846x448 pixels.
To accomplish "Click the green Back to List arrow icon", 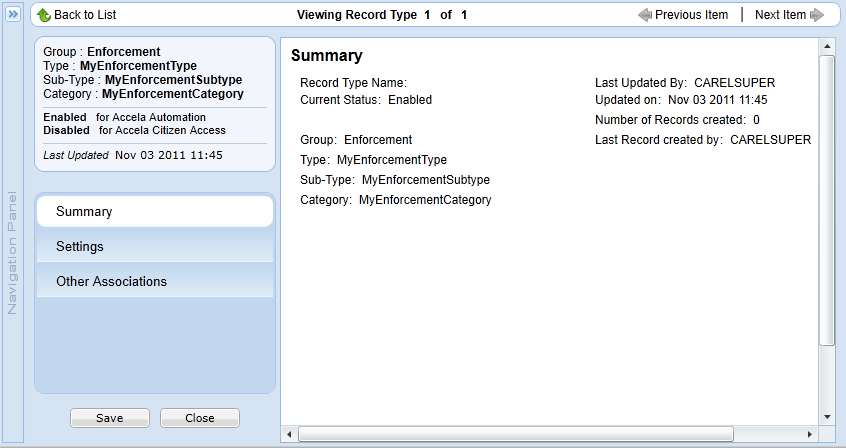I will [x=44, y=15].
